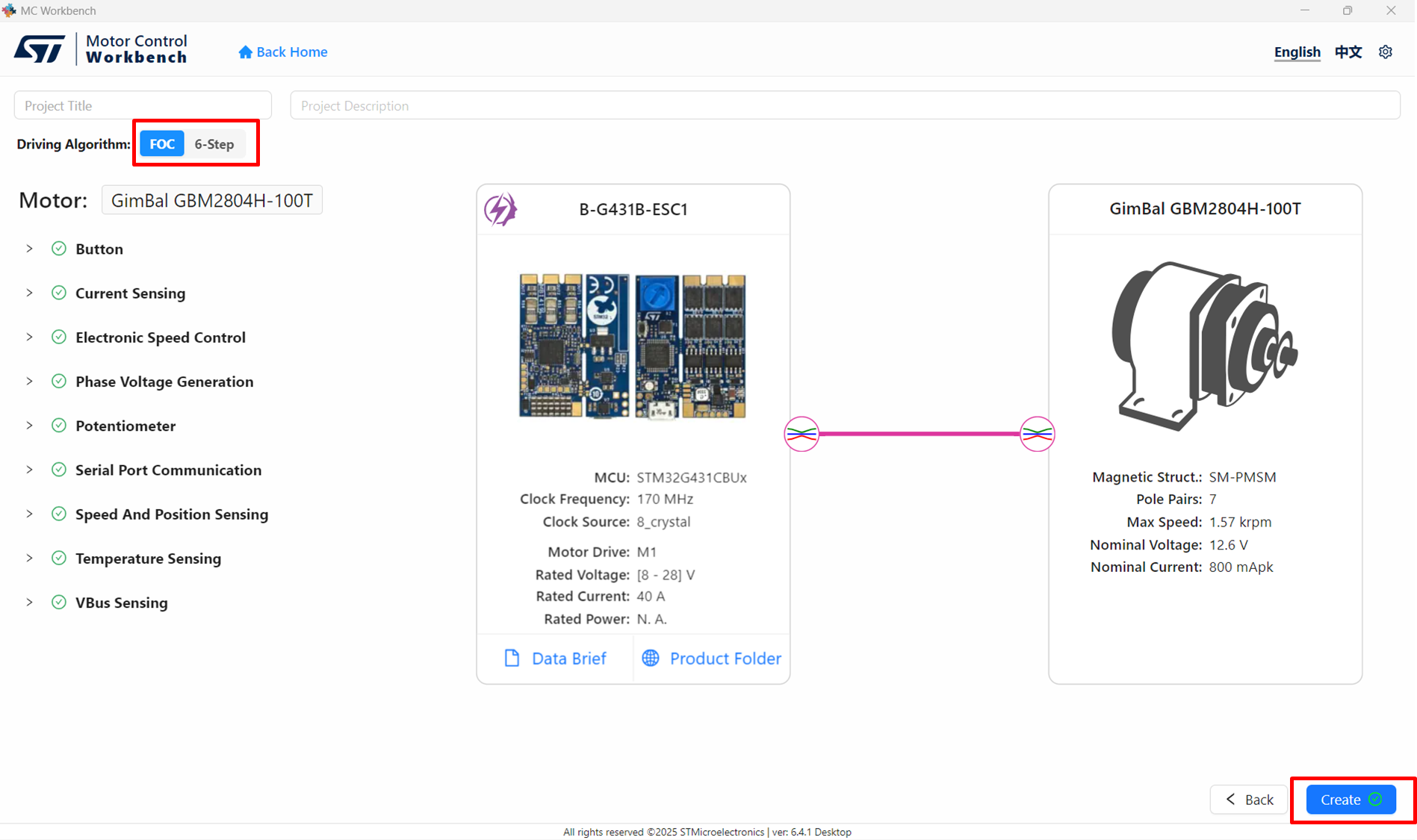Switch language to 中文

point(1348,52)
